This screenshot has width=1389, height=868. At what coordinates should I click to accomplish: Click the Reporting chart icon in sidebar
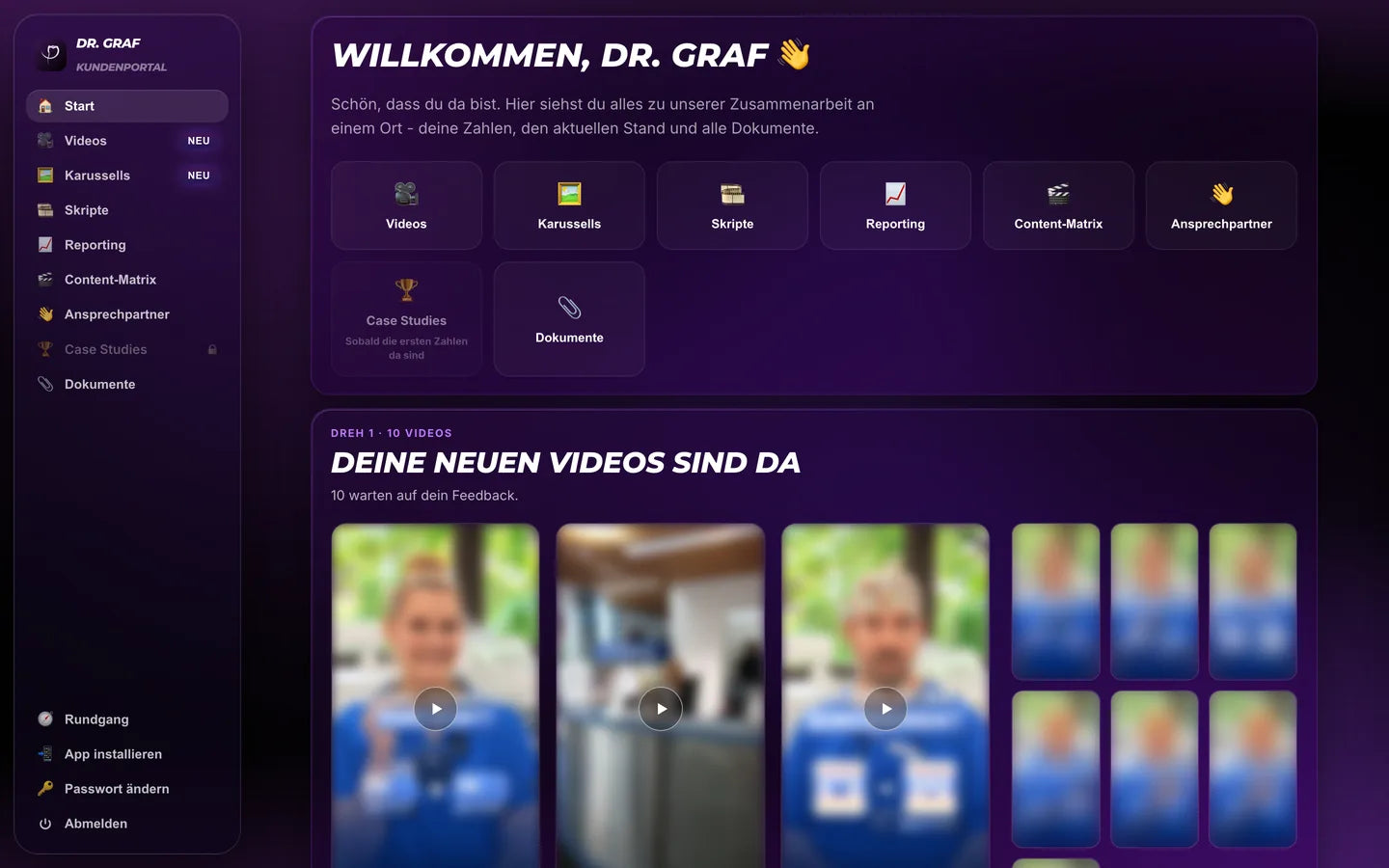[45, 245]
